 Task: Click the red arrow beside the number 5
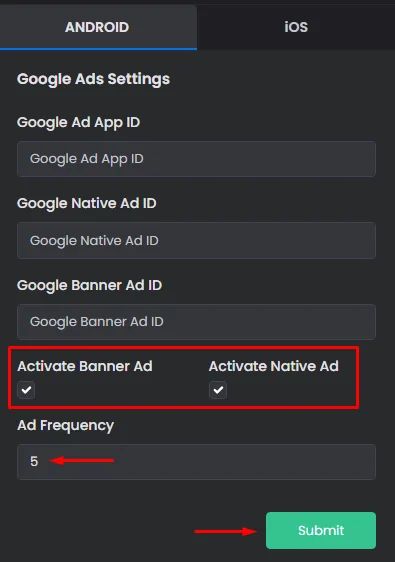pos(82,460)
